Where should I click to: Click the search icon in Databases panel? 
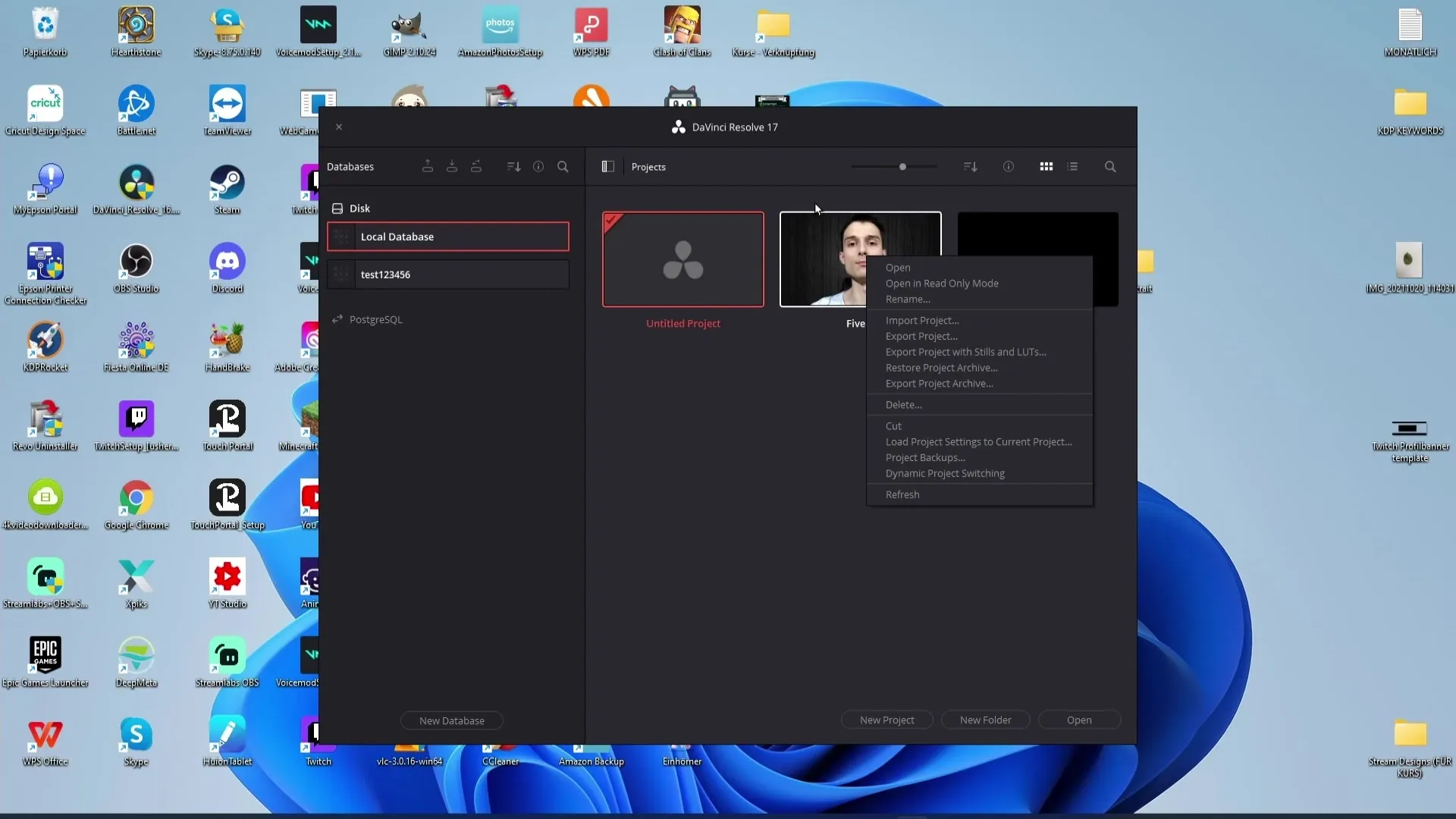(563, 167)
